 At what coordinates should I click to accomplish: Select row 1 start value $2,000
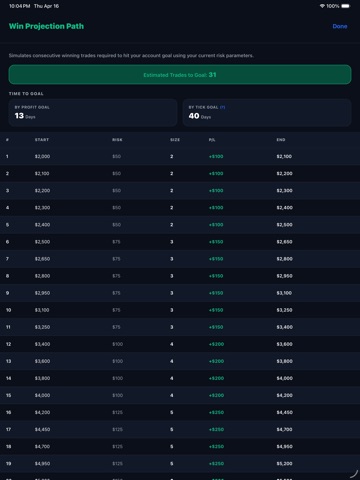click(42, 156)
